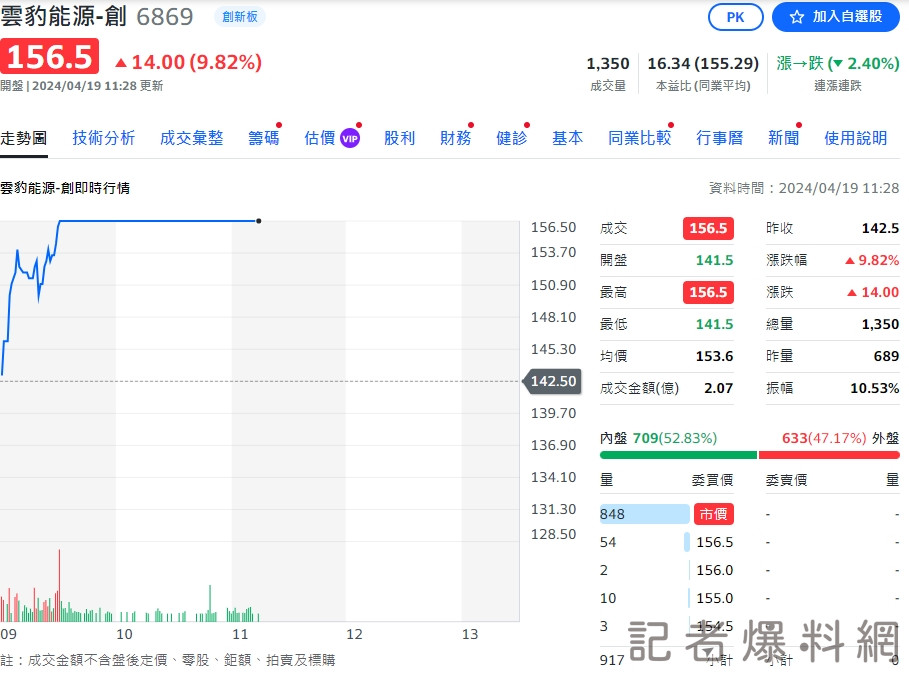Image resolution: width=909 pixels, height=681 pixels.
Task: Add stock via 加入自選股 button
Action: click(835, 17)
